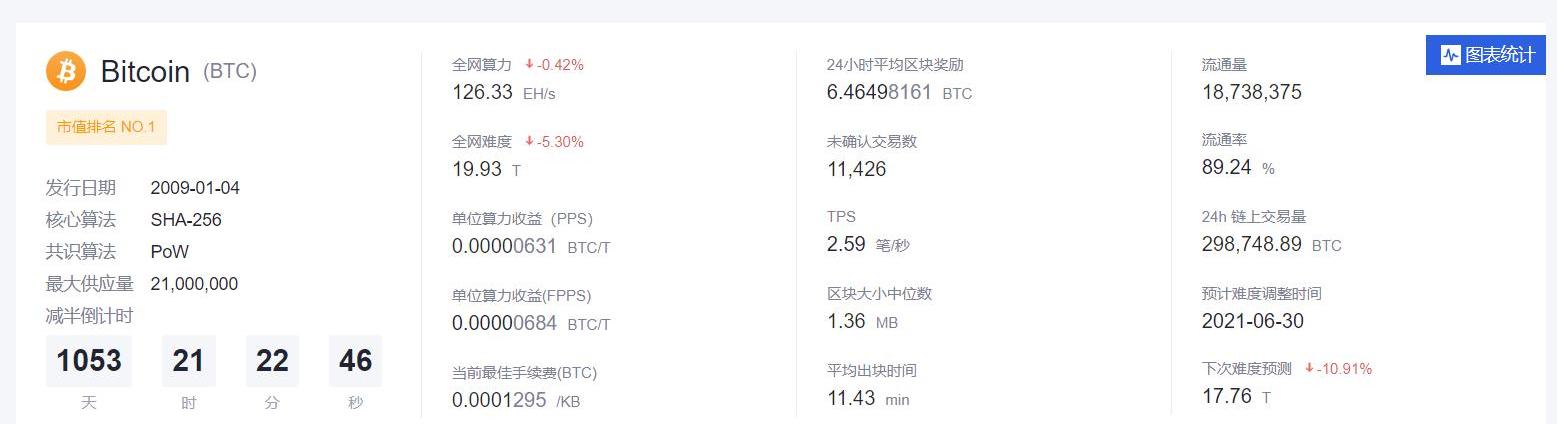The height and width of the screenshot is (424, 1557).
Task: Click the 22 minutes countdown box
Action: [272, 361]
